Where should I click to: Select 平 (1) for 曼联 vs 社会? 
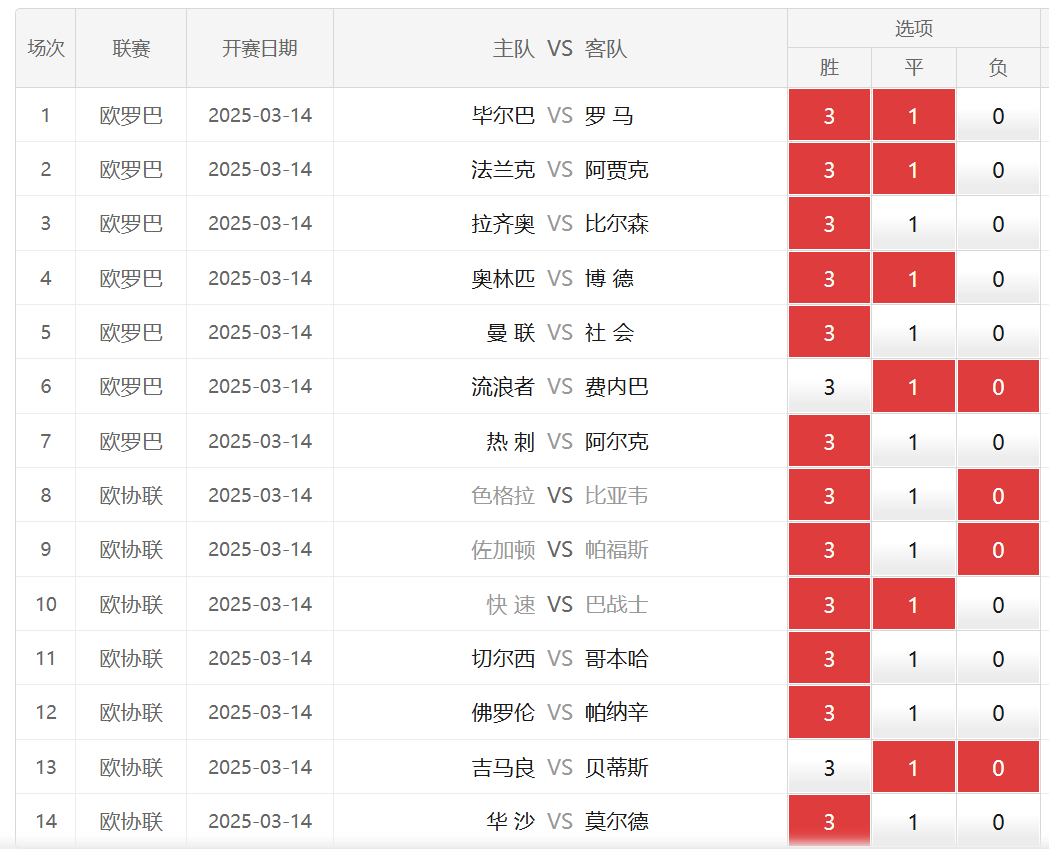913,332
